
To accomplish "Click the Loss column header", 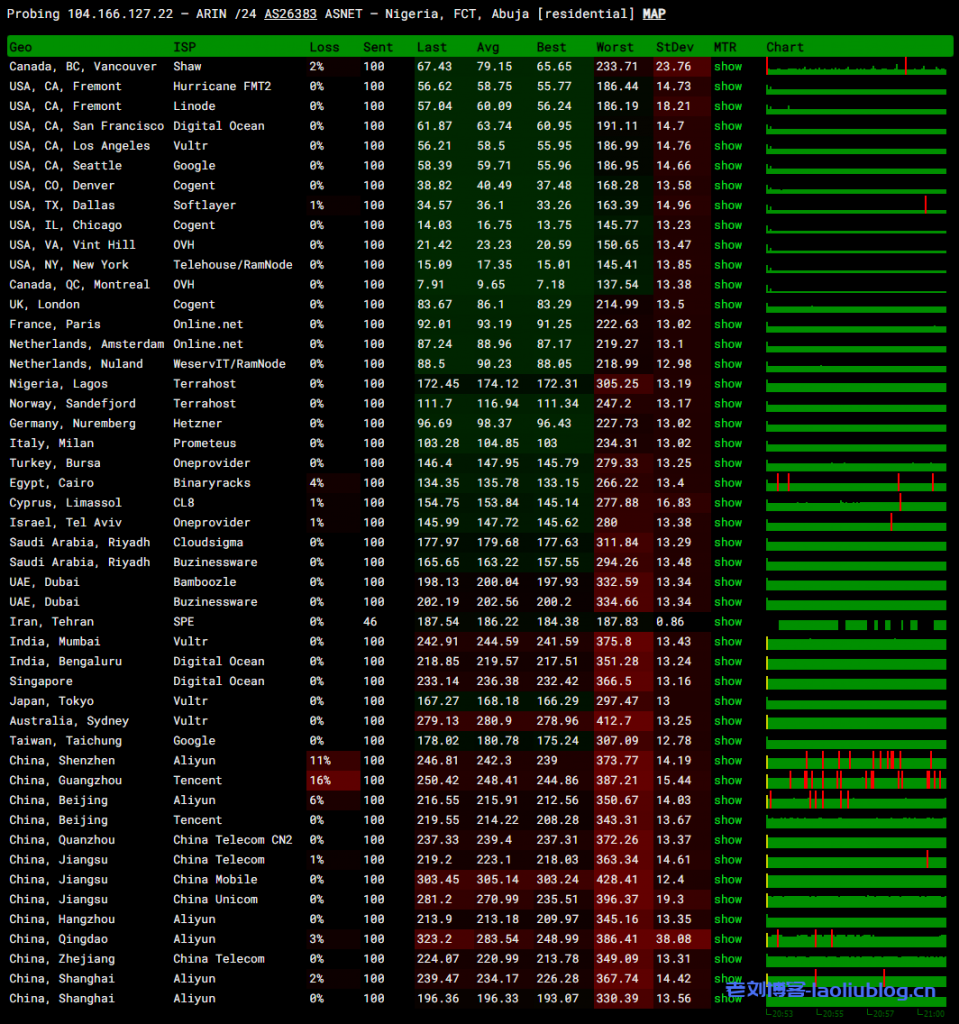I will coord(324,47).
